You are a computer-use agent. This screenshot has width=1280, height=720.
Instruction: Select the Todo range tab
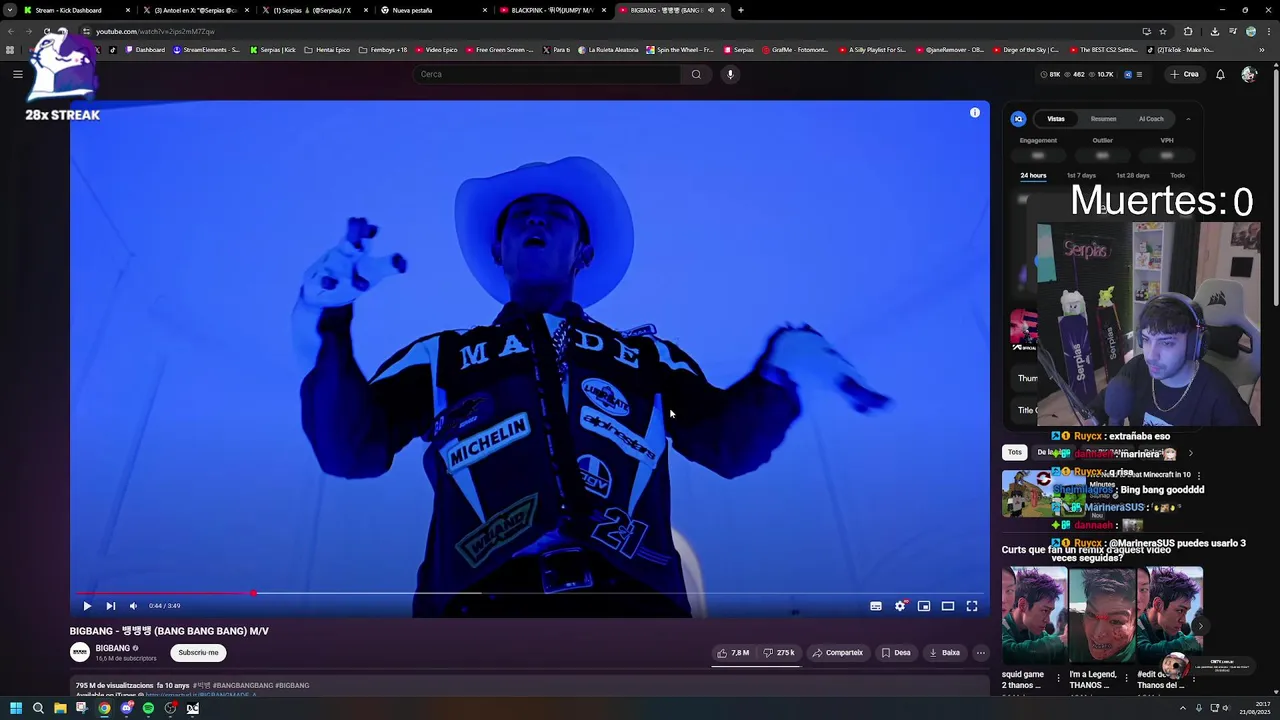coord(1177,176)
